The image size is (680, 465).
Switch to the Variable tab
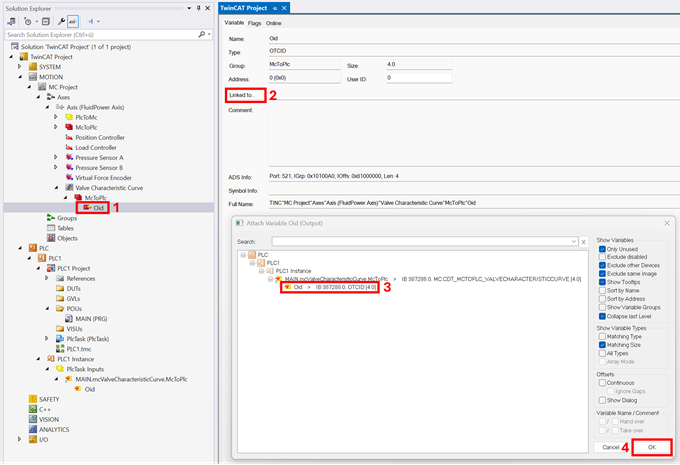(x=234, y=23)
